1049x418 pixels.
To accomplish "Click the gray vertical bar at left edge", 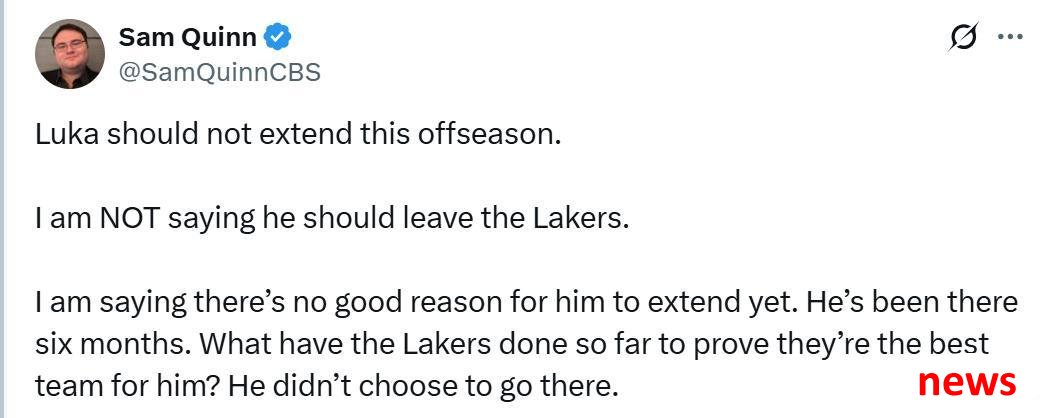I will pyautogui.click(x=2, y=209).
